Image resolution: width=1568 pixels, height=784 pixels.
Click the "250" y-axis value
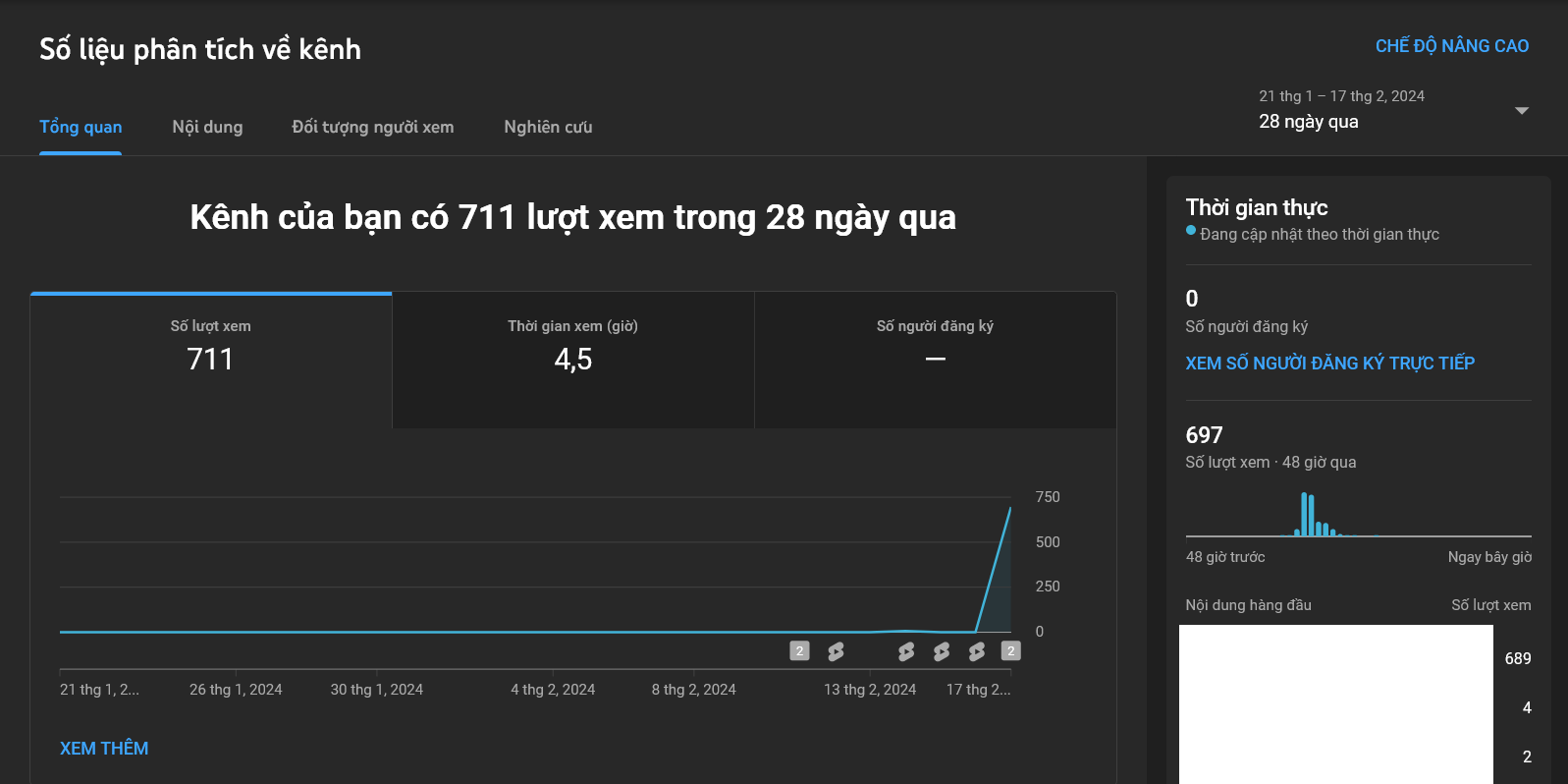[x=1048, y=587]
